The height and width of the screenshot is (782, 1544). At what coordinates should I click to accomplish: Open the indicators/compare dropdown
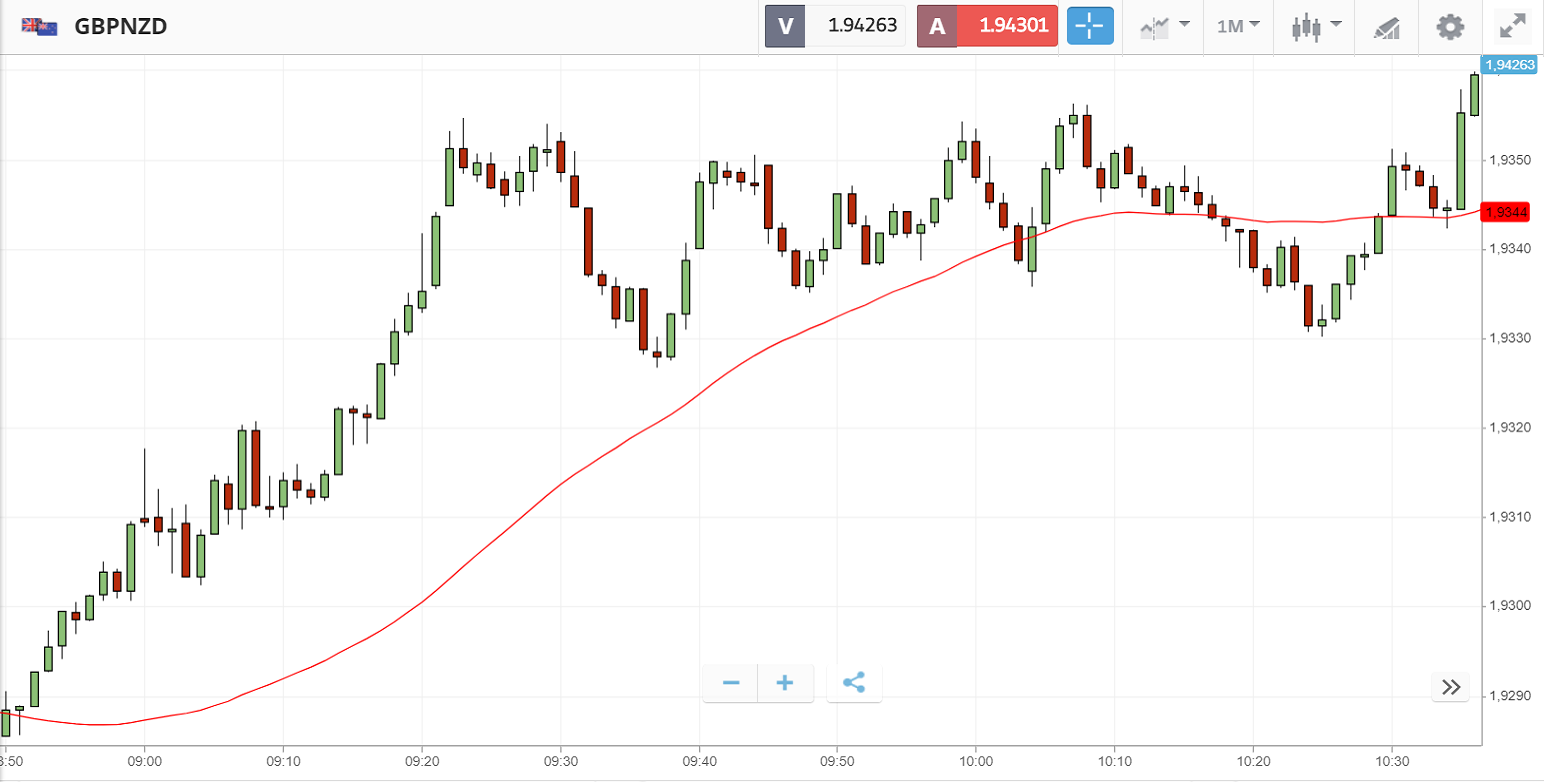click(1164, 26)
